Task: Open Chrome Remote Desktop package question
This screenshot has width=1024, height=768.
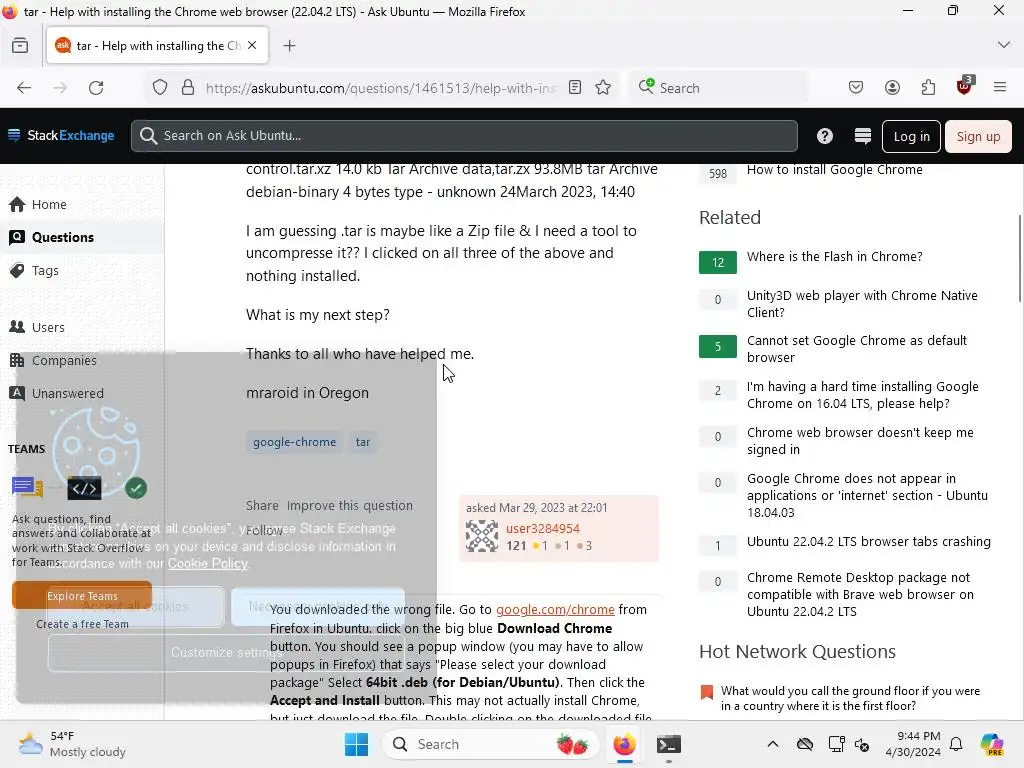Action: (860, 594)
